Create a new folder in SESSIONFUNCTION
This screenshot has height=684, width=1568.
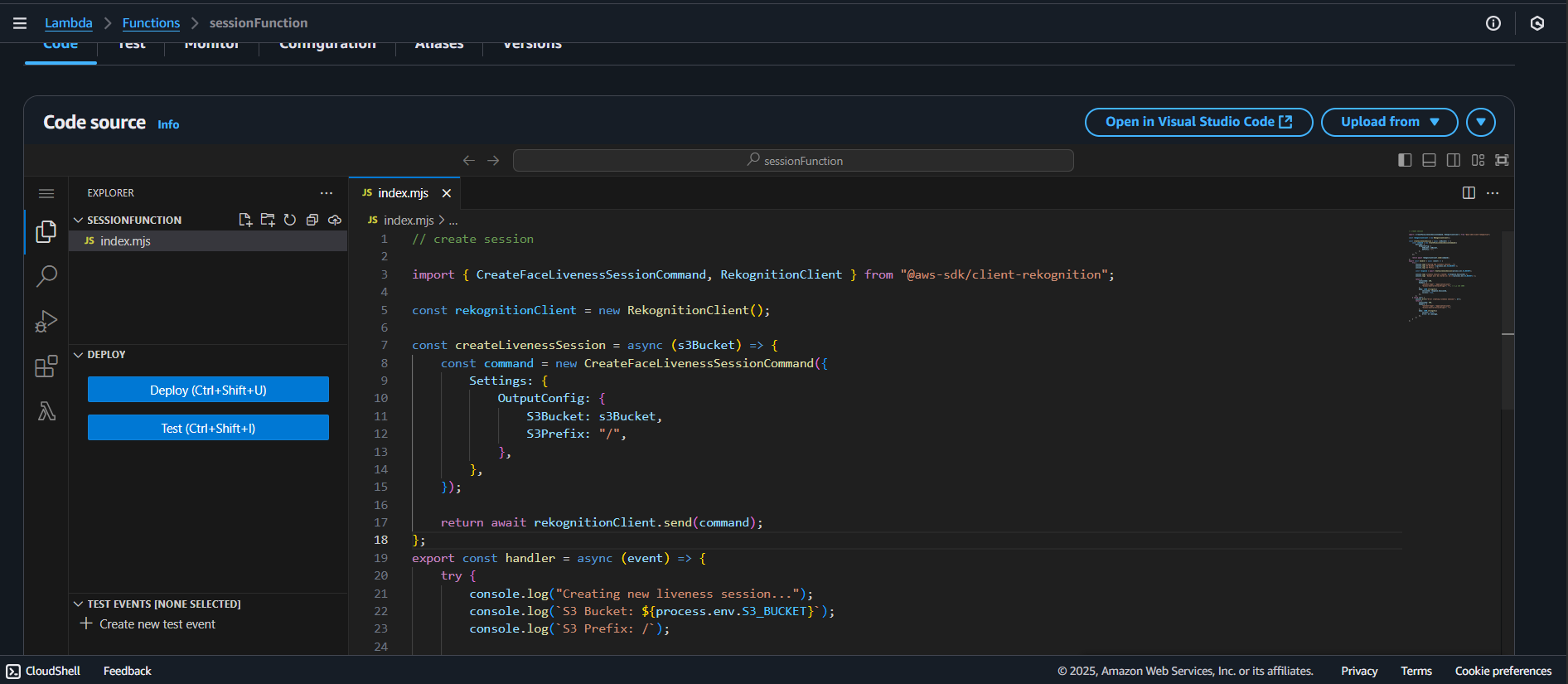[268, 220]
